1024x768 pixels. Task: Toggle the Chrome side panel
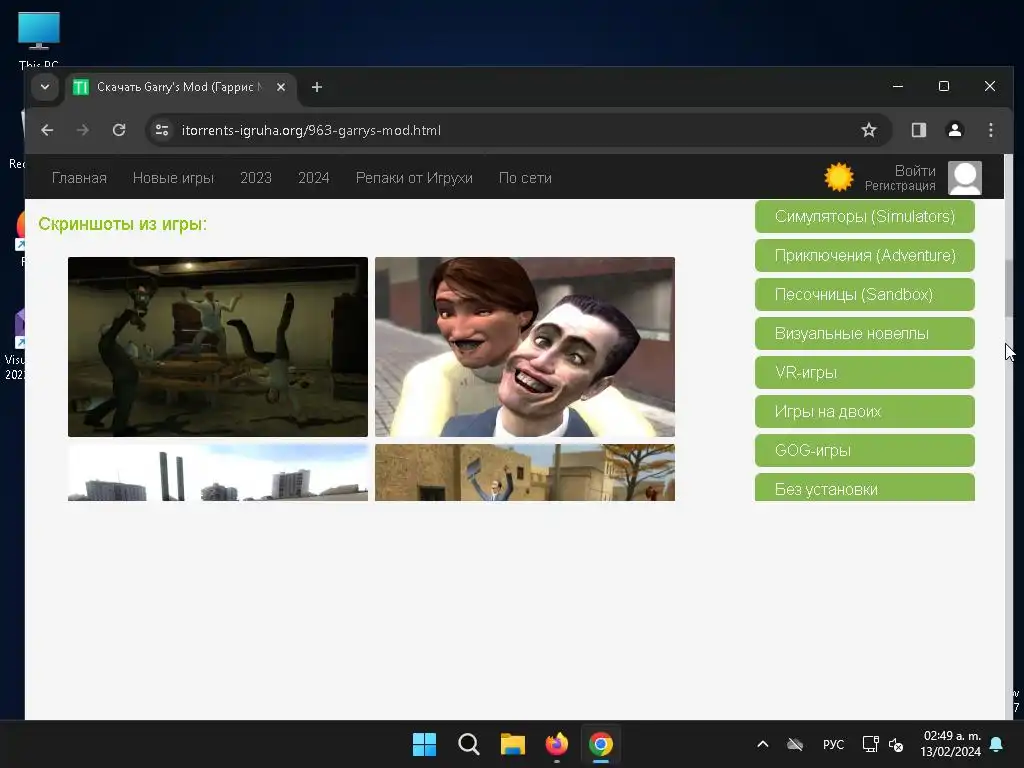(919, 130)
